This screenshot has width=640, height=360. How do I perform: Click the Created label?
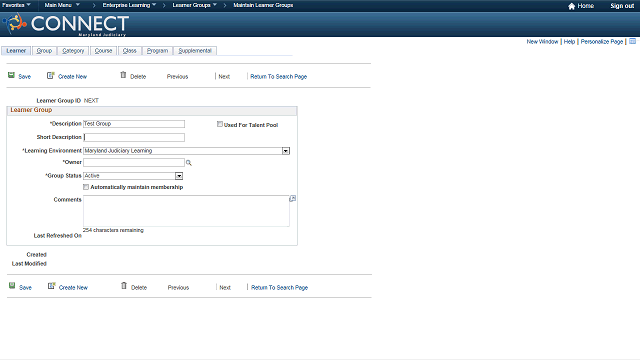click(x=36, y=255)
